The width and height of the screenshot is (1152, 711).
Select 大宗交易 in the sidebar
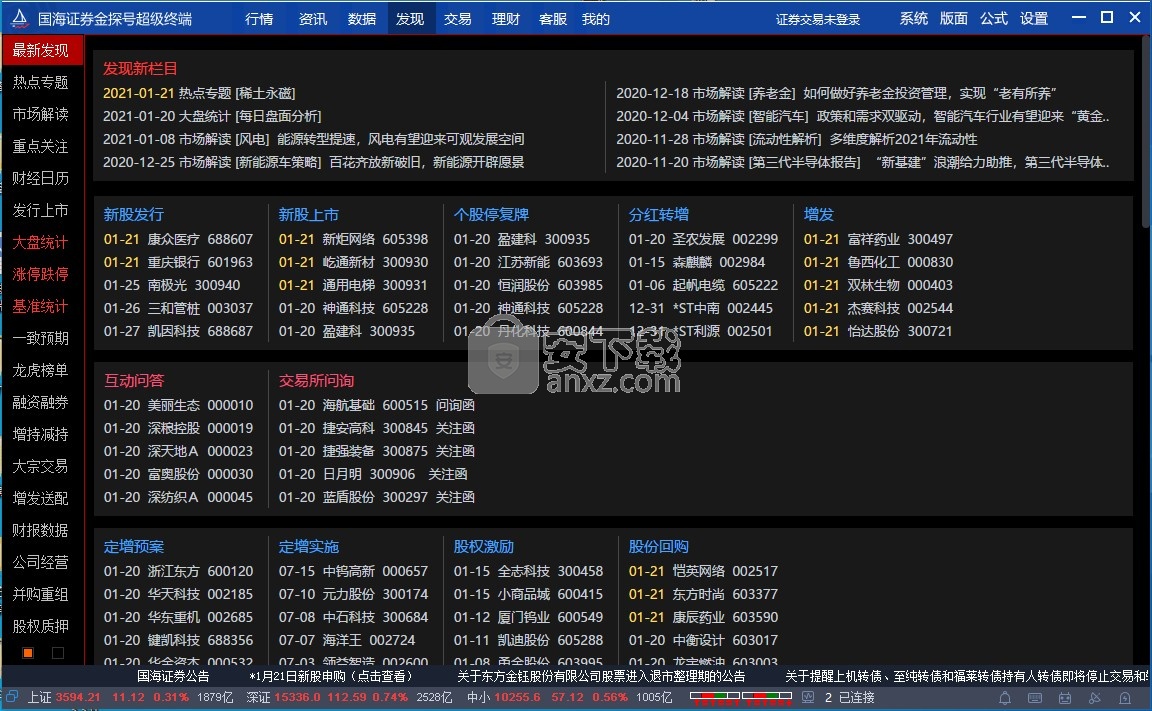[x=41, y=466]
